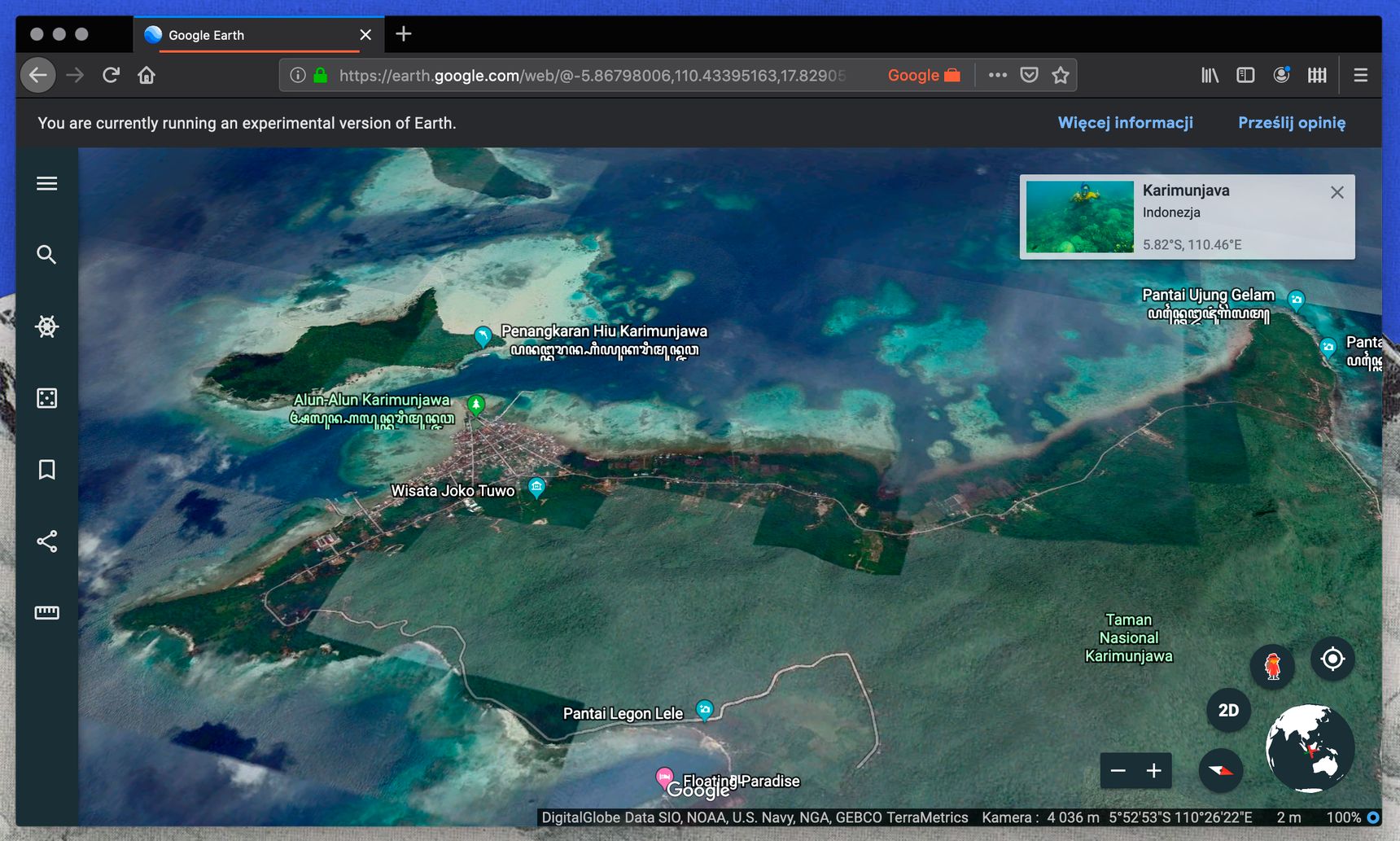Click the Penangkaran Hiu Karimunjawa marker
The width and height of the screenshot is (1400, 841).
click(483, 336)
